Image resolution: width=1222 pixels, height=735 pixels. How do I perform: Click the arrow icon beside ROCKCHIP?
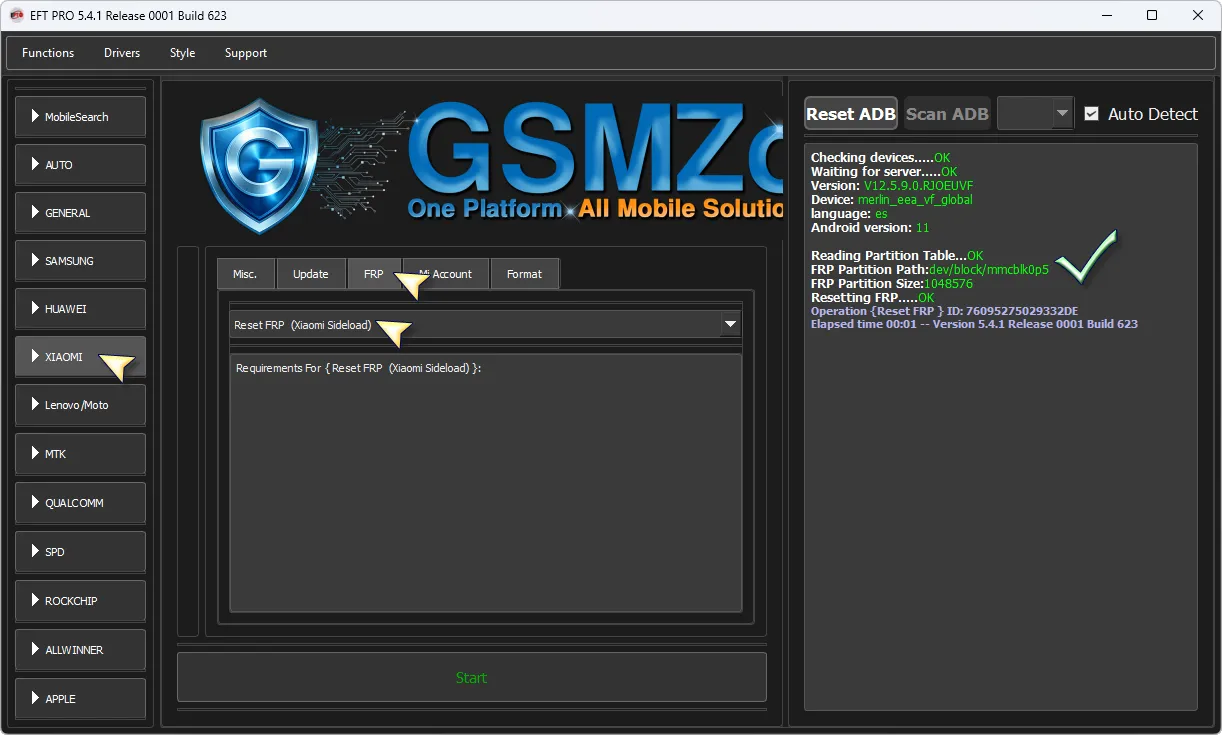[35, 600]
